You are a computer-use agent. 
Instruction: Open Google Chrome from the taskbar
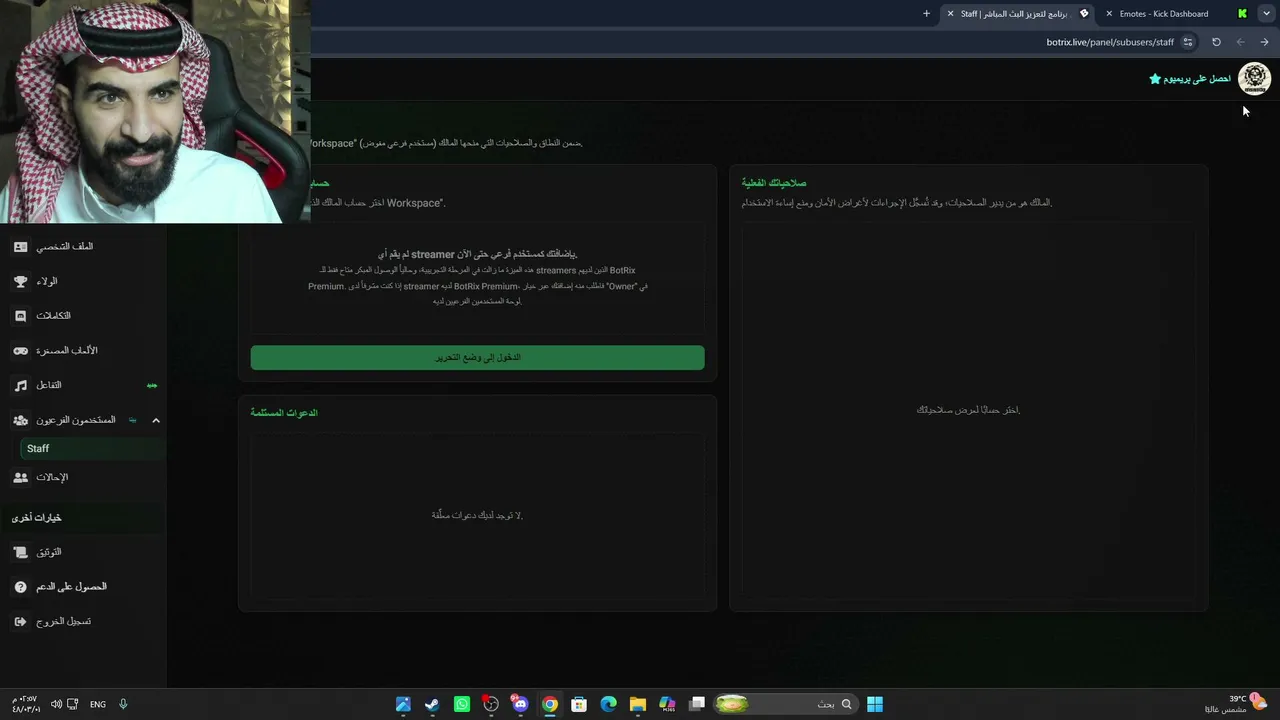[550, 704]
